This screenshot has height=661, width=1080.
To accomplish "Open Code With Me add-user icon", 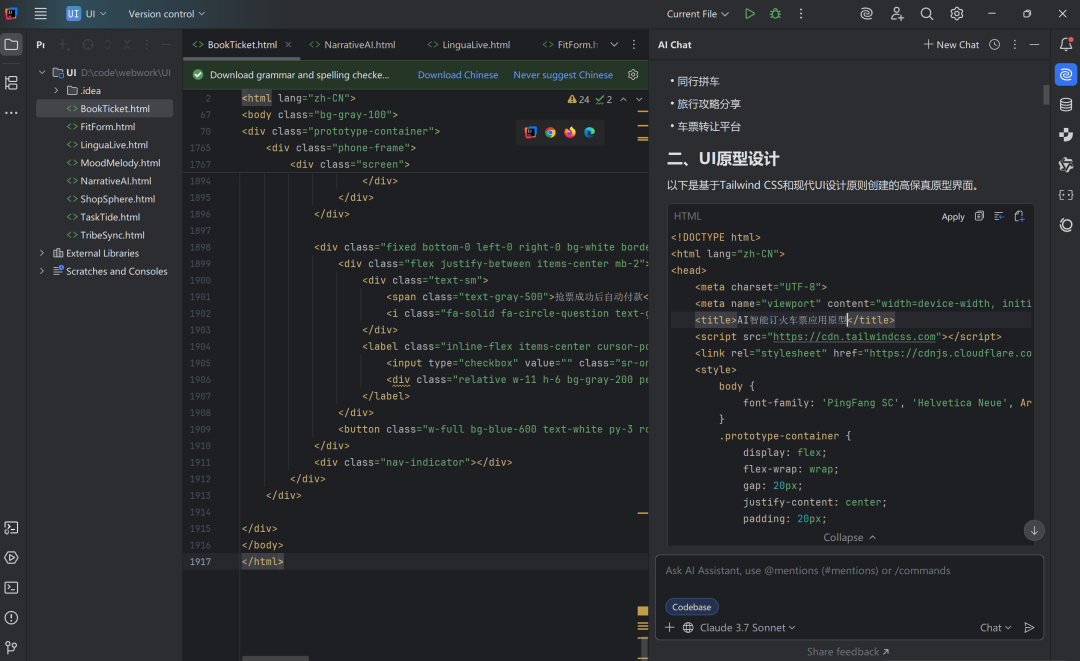I will [897, 13].
